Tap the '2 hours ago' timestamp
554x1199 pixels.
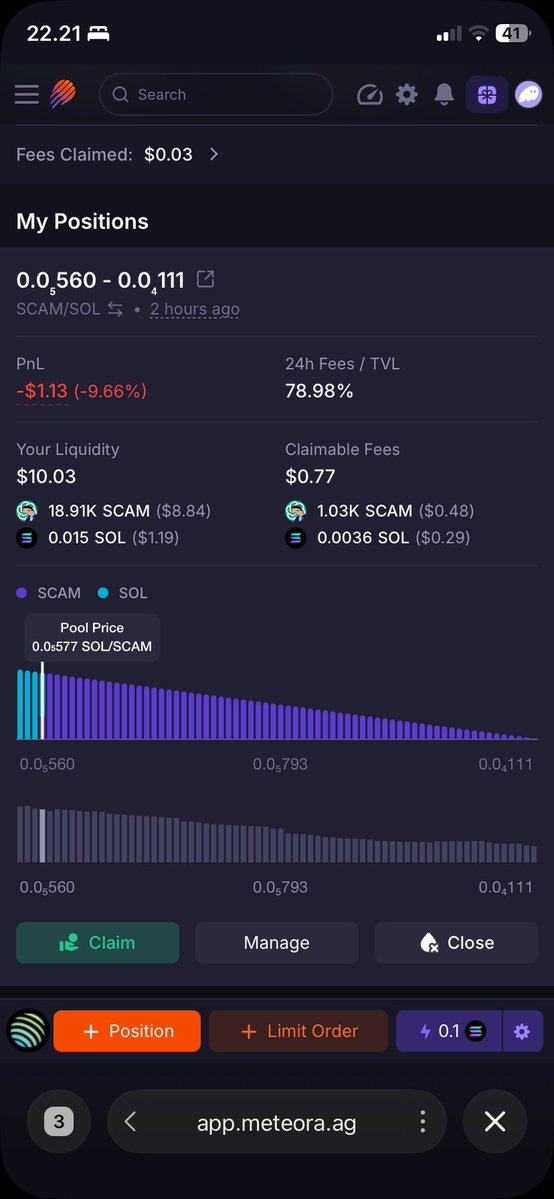pos(194,310)
